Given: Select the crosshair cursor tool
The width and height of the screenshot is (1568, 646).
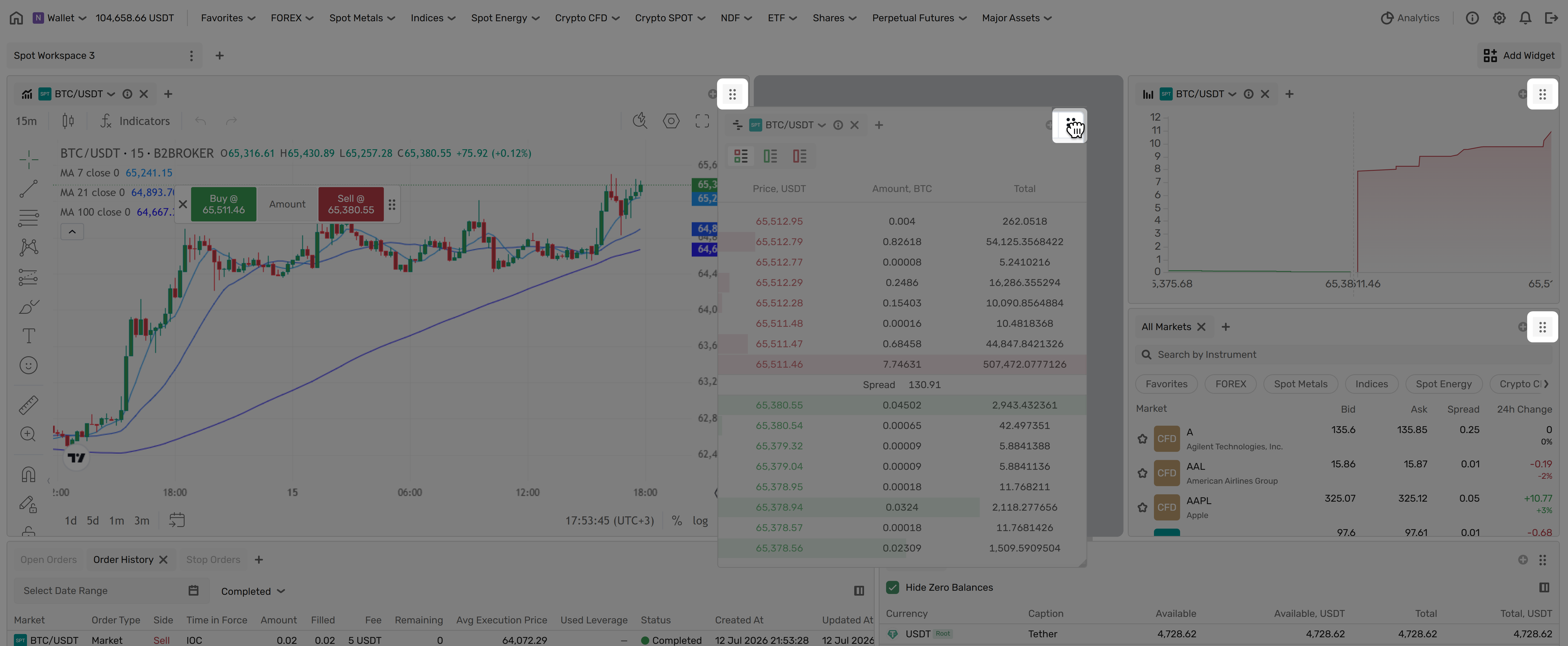Looking at the screenshot, I should coord(29,160).
